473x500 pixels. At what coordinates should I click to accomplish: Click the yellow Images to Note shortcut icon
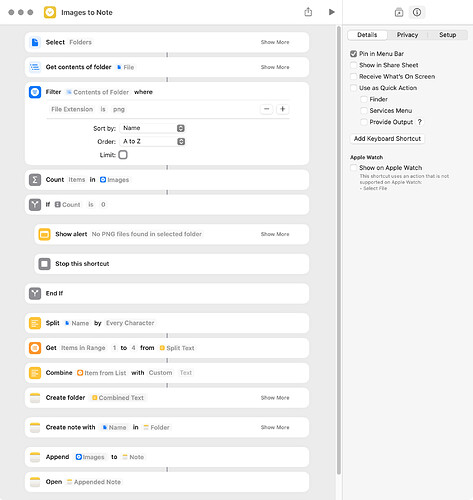pyautogui.click(x=50, y=12)
